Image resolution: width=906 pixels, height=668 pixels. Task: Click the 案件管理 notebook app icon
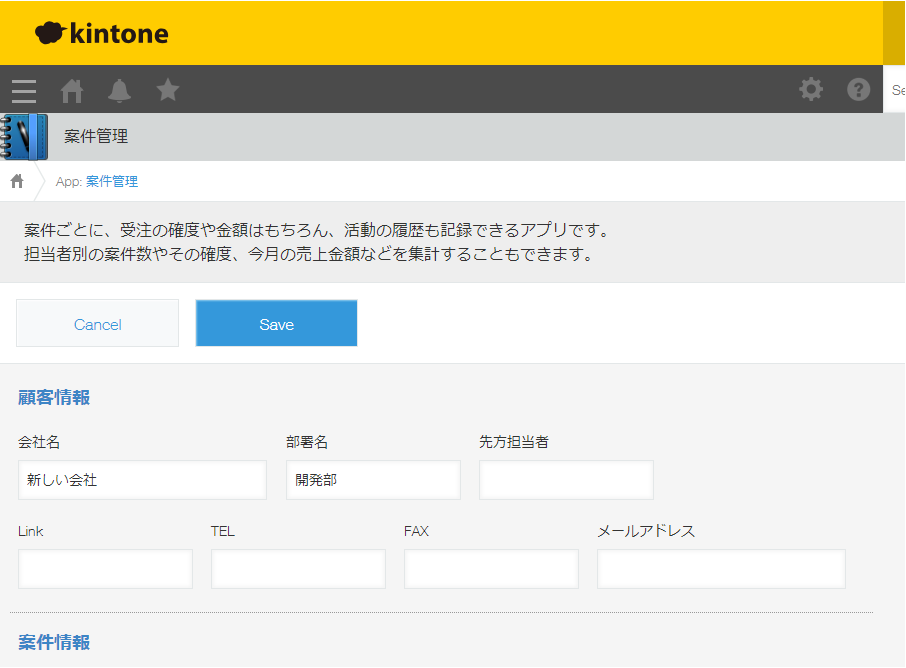(x=24, y=137)
